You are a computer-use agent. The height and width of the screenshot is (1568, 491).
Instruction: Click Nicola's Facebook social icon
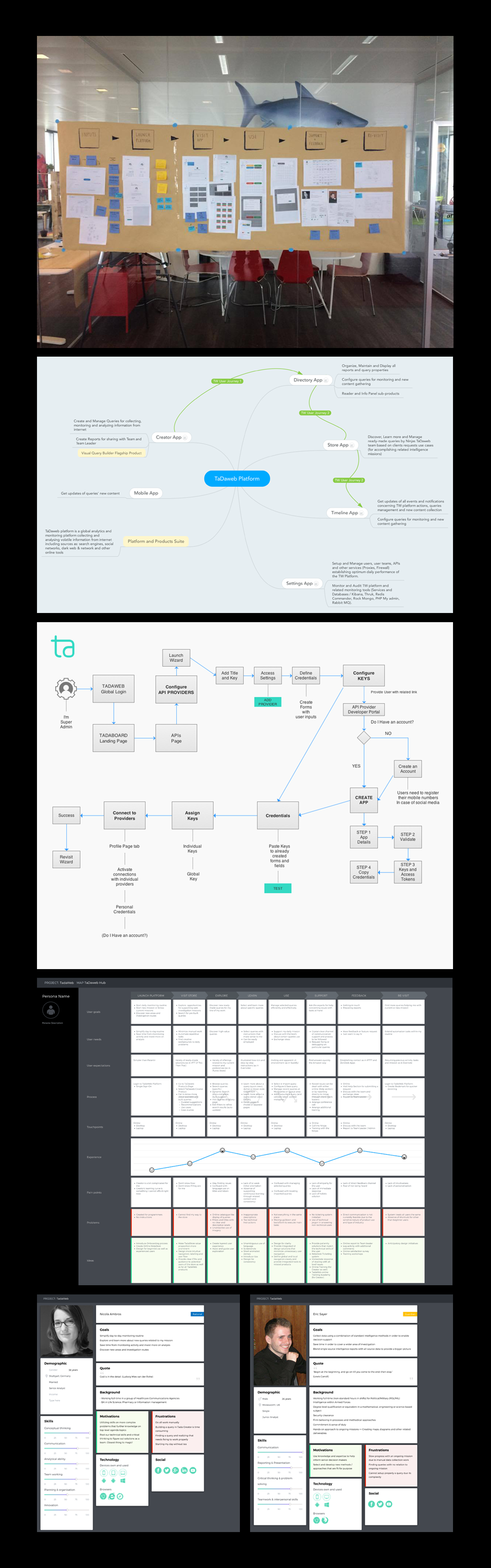[x=158, y=1470]
